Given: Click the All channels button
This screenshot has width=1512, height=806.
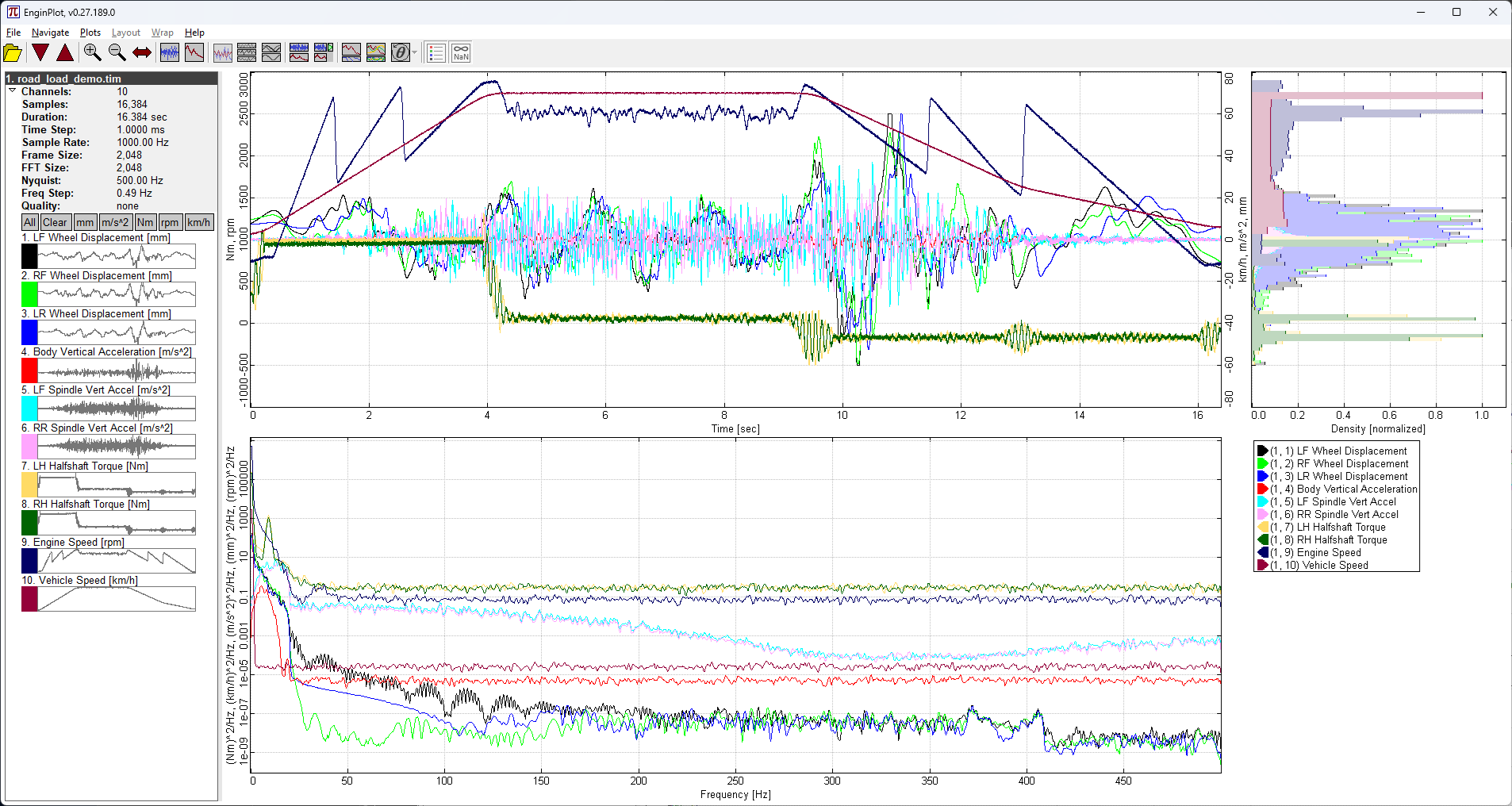Looking at the screenshot, I should point(29,222).
